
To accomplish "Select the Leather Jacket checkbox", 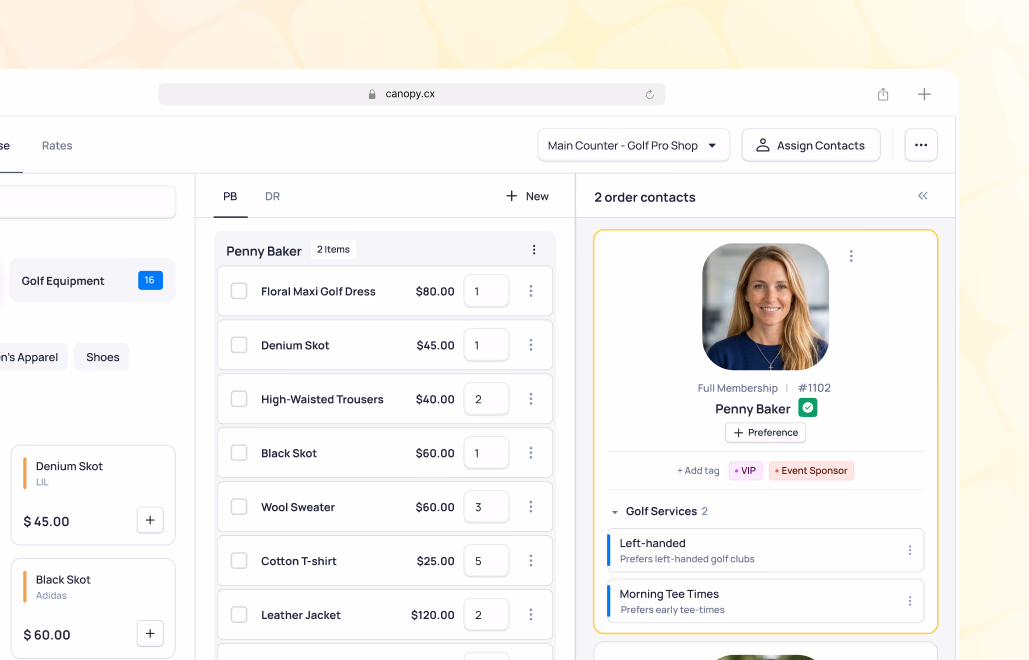I will point(239,615).
